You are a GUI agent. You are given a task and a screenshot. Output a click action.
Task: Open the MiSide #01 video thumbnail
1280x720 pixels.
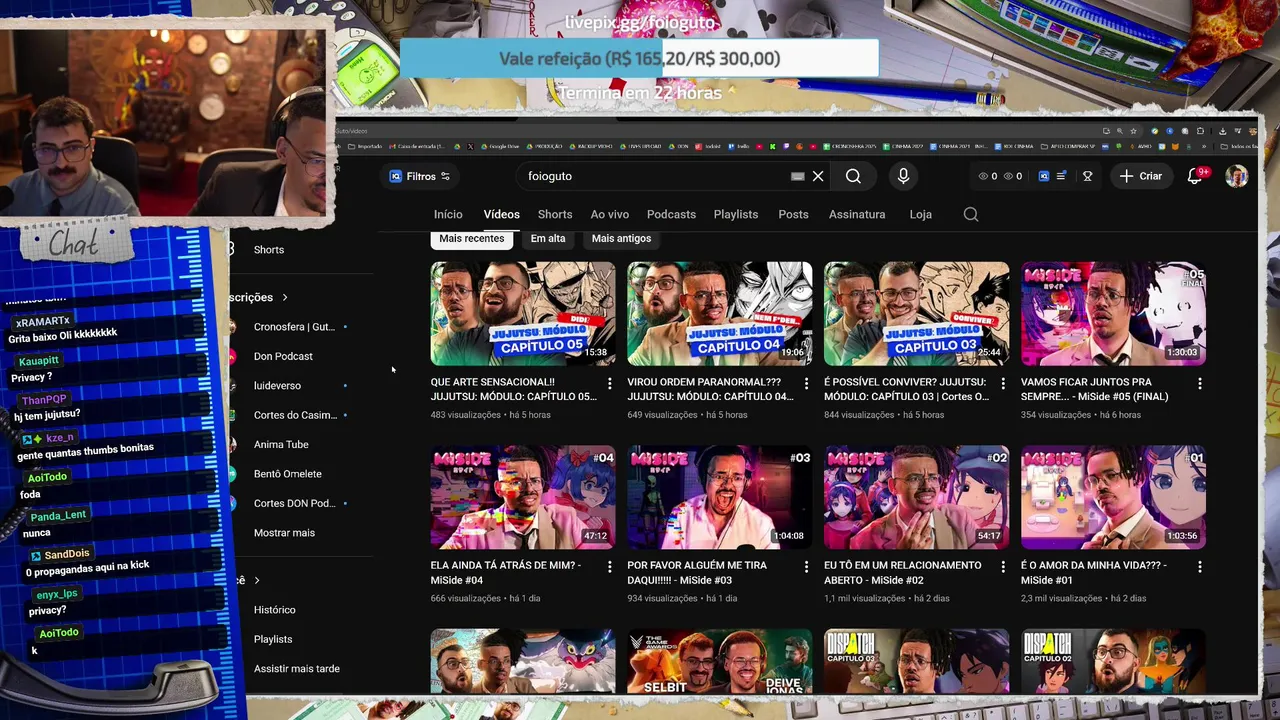(1113, 497)
